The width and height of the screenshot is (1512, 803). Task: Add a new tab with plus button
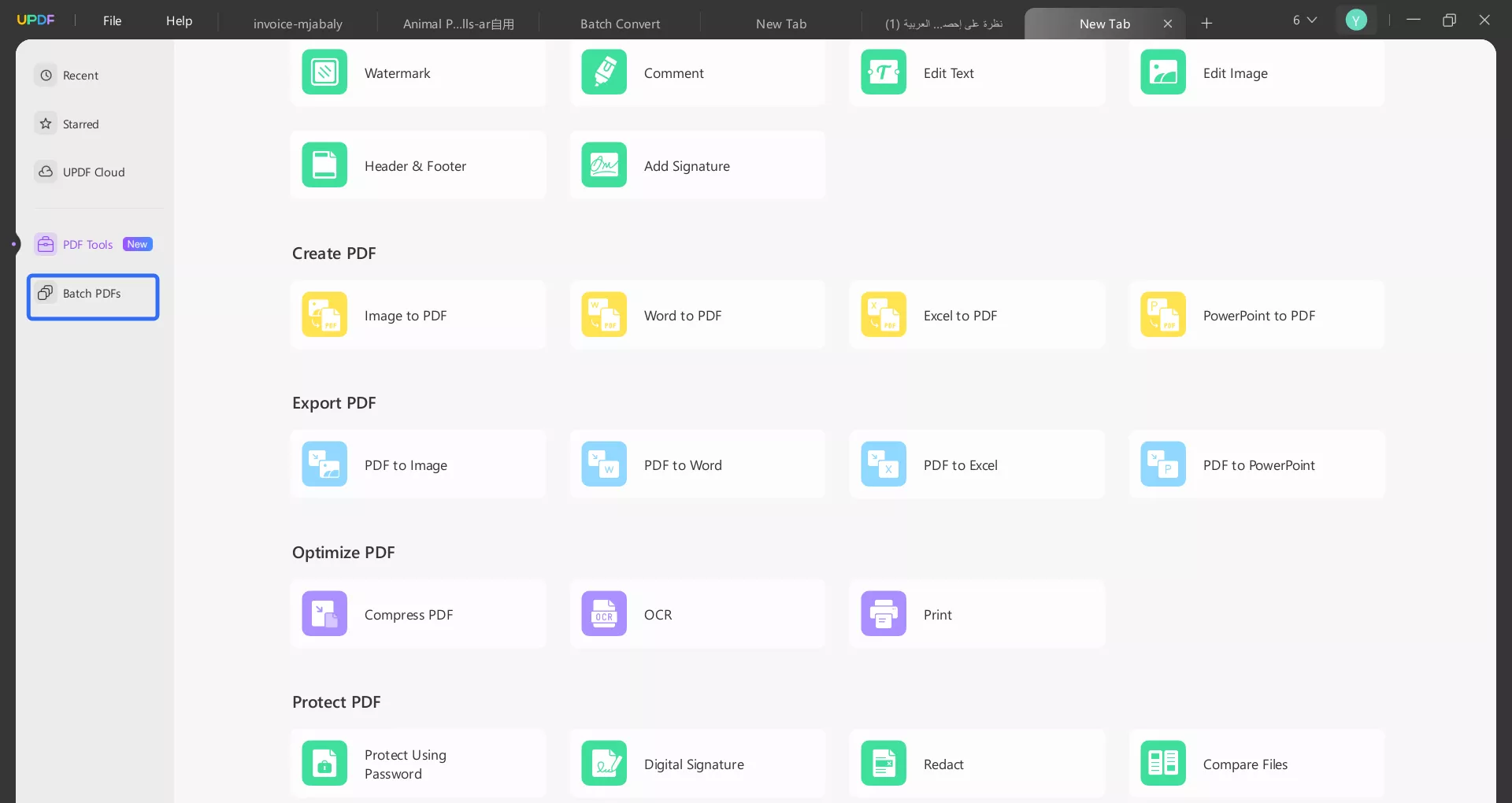[x=1206, y=23]
